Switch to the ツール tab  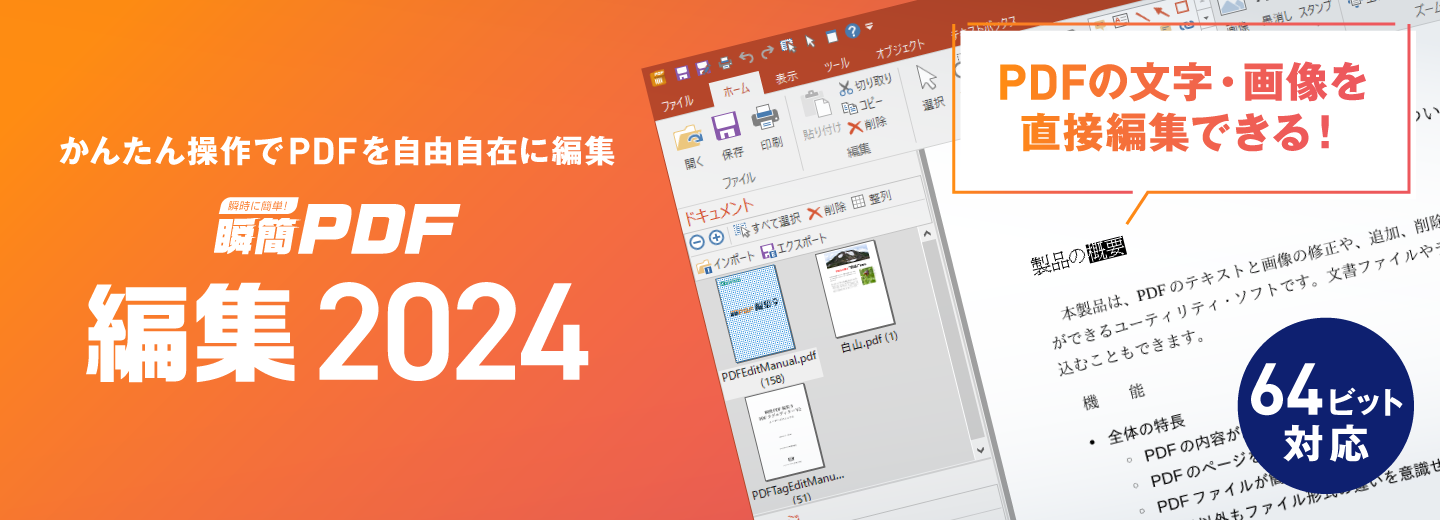pos(836,65)
